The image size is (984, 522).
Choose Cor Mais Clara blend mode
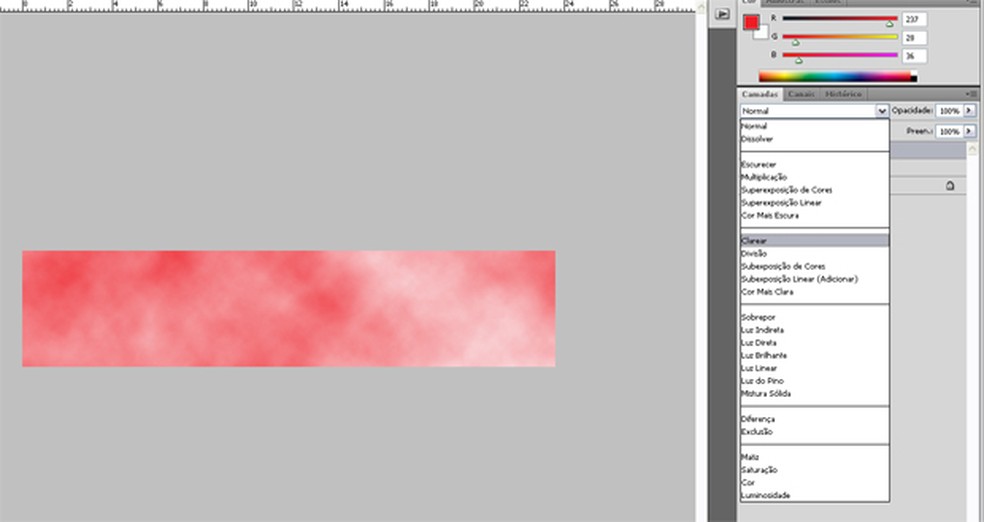click(815, 292)
